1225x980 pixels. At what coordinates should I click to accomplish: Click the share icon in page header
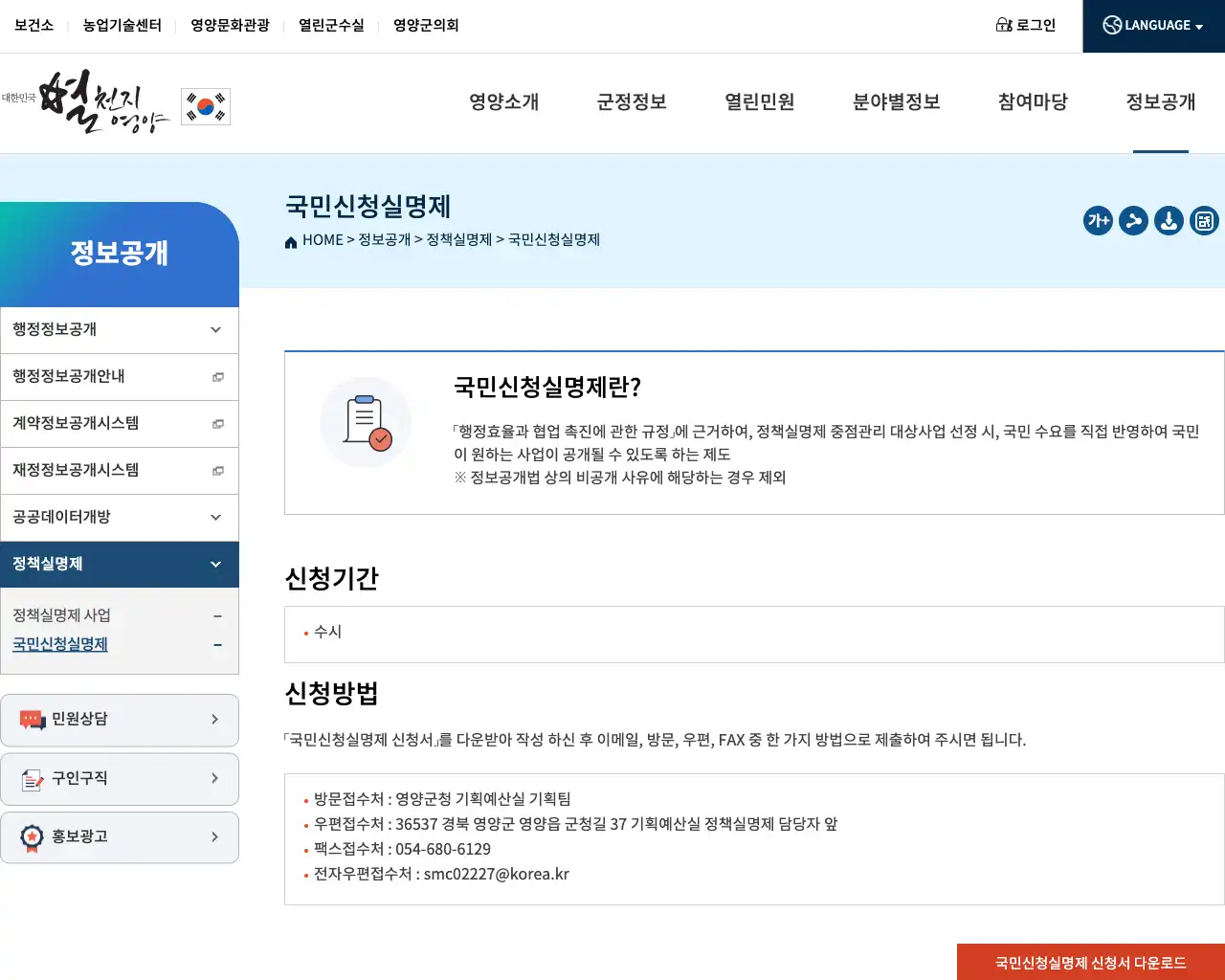pos(1133,221)
